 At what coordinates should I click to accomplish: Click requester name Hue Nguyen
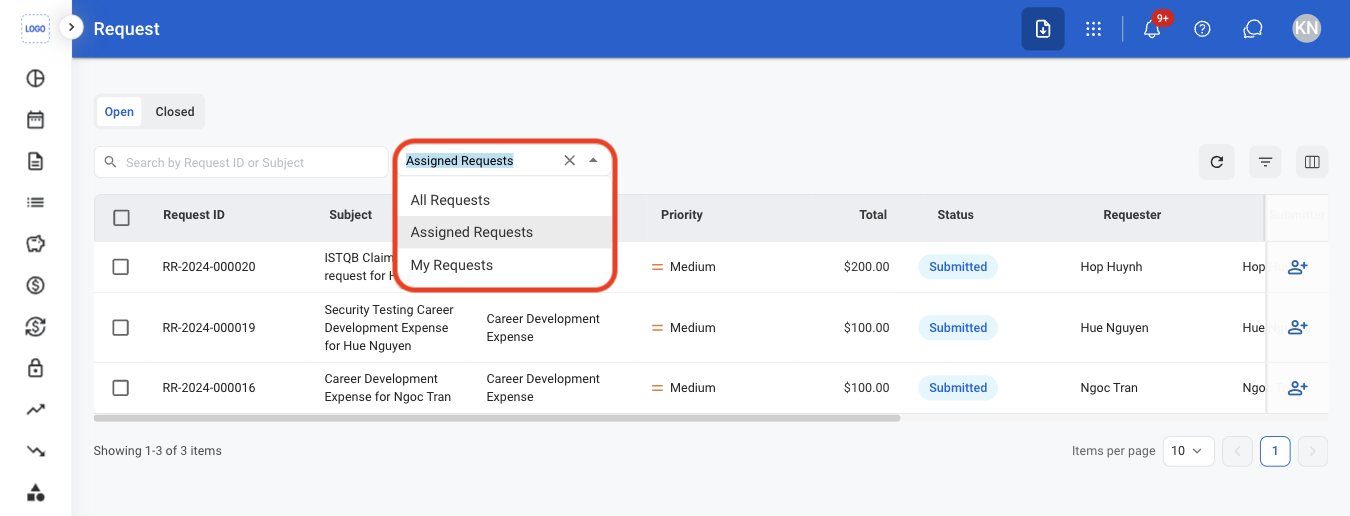pyautogui.click(x=1115, y=328)
